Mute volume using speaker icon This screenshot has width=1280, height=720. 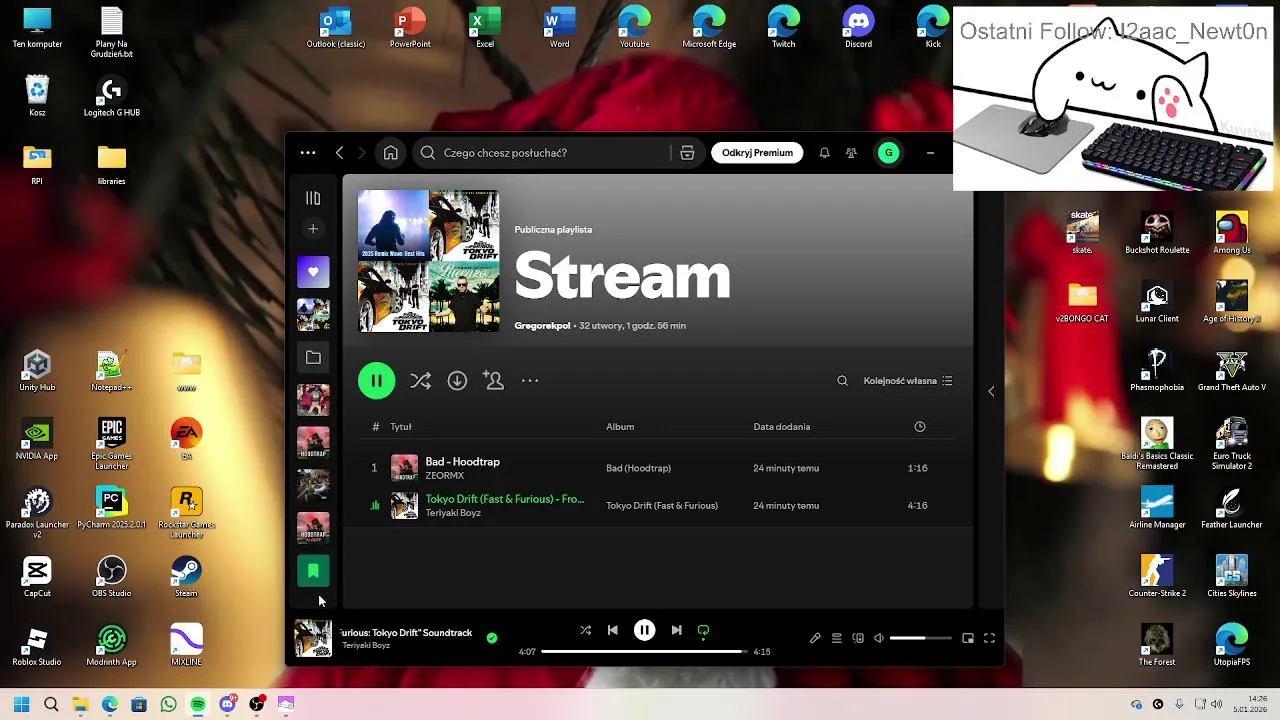878,638
